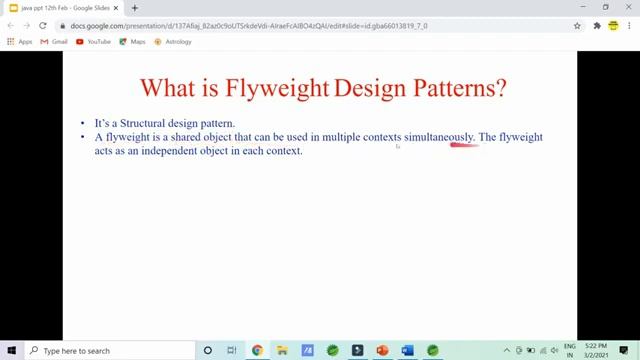The width and height of the screenshot is (640, 360).
Task: Open a new browser tab
Action: [x=135, y=8]
